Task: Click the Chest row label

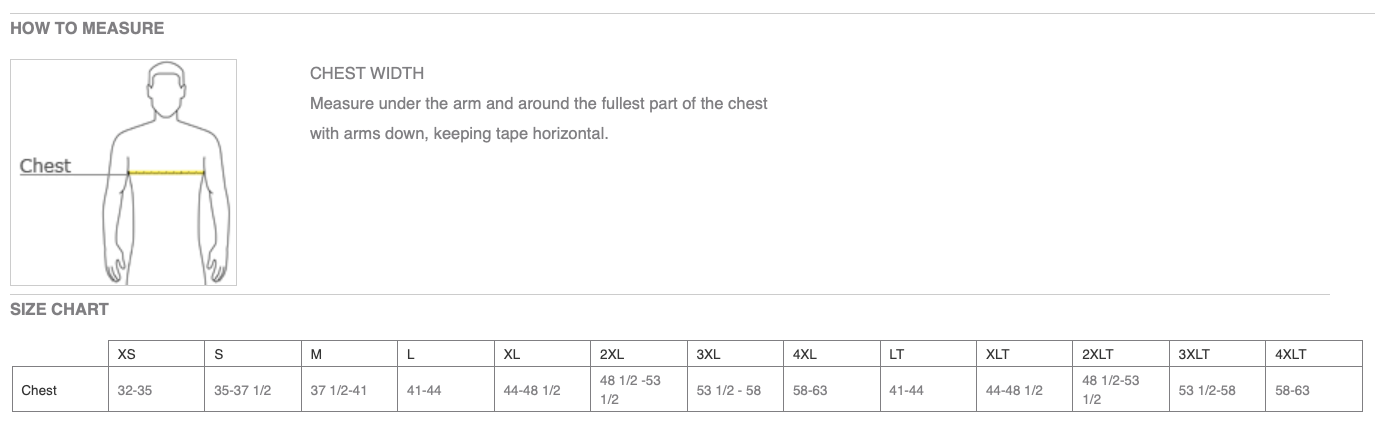Action: [x=40, y=390]
